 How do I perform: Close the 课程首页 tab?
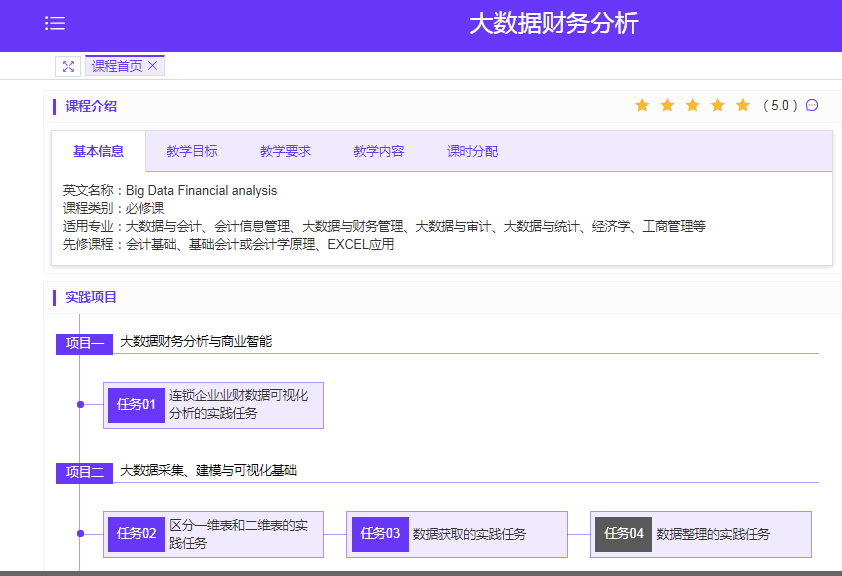click(x=152, y=66)
